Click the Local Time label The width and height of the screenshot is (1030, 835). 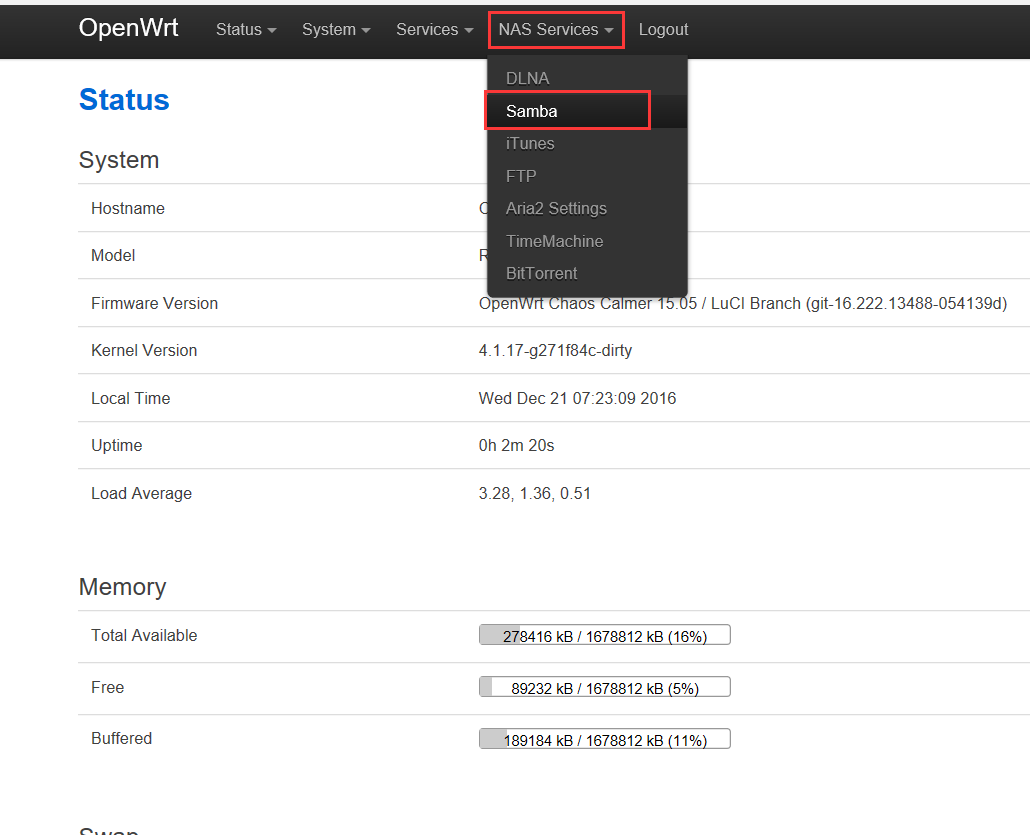click(x=131, y=398)
